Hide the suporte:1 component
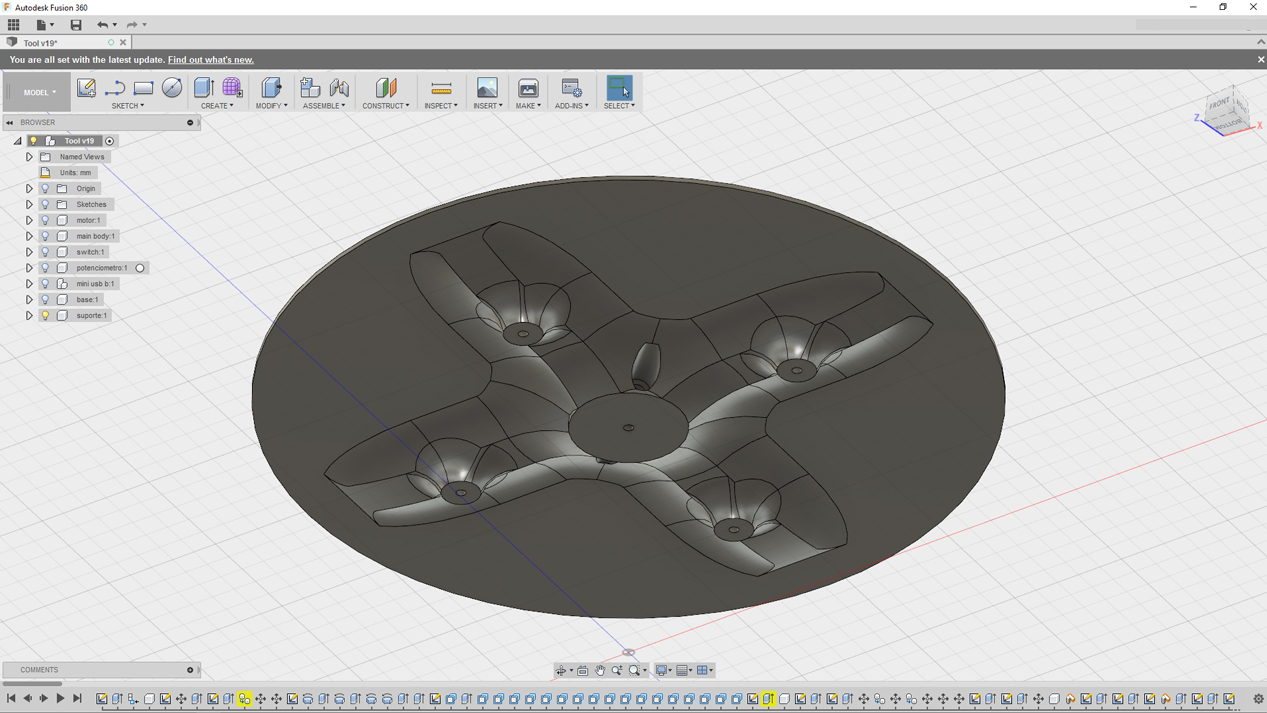The height and width of the screenshot is (713, 1267). click(45, 316)
